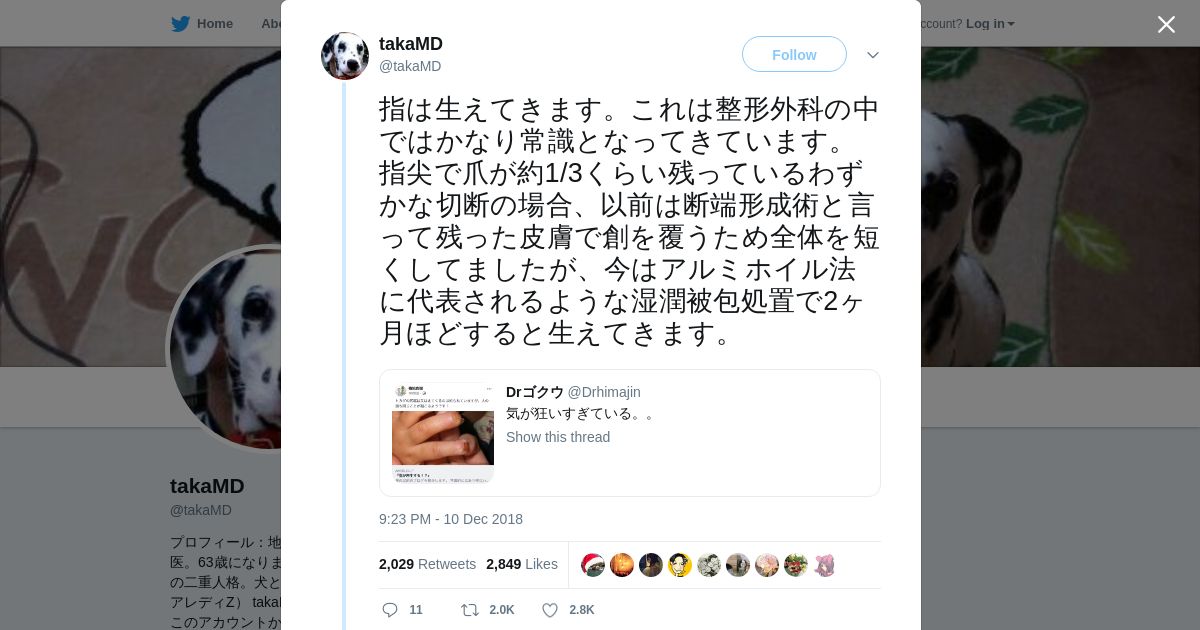This screenshot has height=630, width=1200.
Task: Open the Twitter bird Home icon
Action: (x=180, y=23)
